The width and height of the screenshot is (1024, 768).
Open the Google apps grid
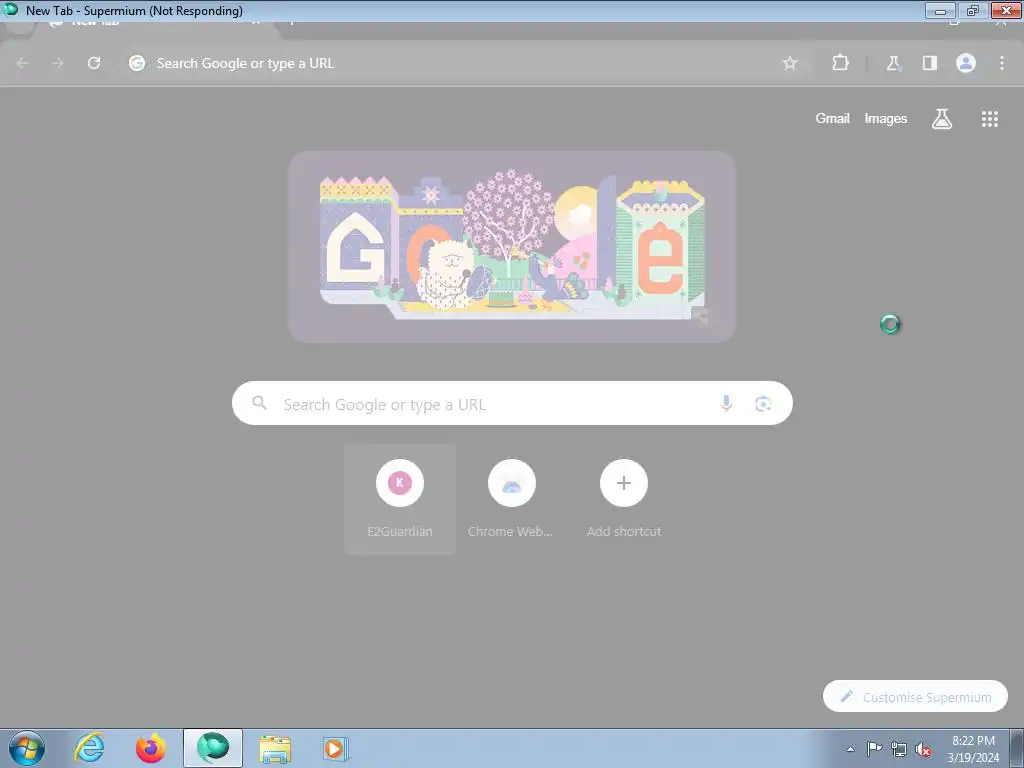tap(989, 118)
